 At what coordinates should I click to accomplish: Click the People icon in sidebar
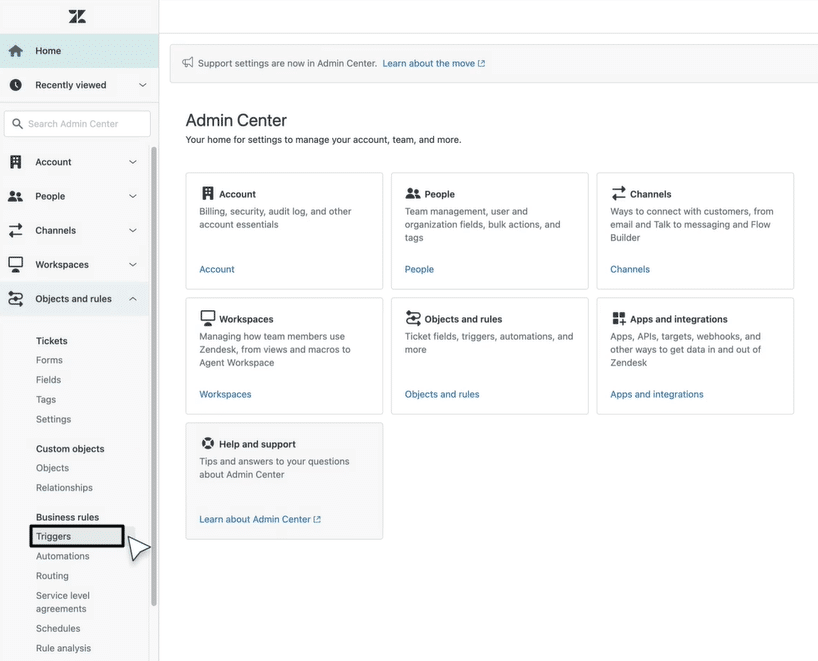click(16, 196)
